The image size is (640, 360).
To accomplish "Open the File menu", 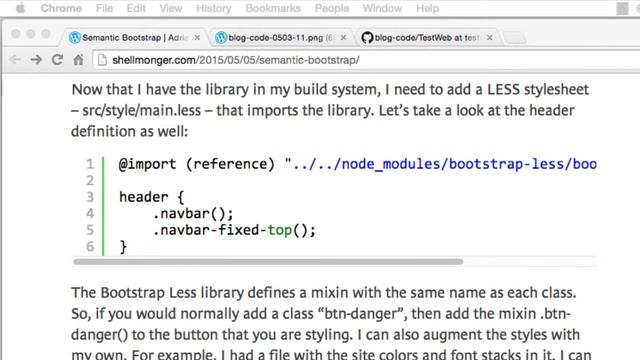I will click(104, 8).
